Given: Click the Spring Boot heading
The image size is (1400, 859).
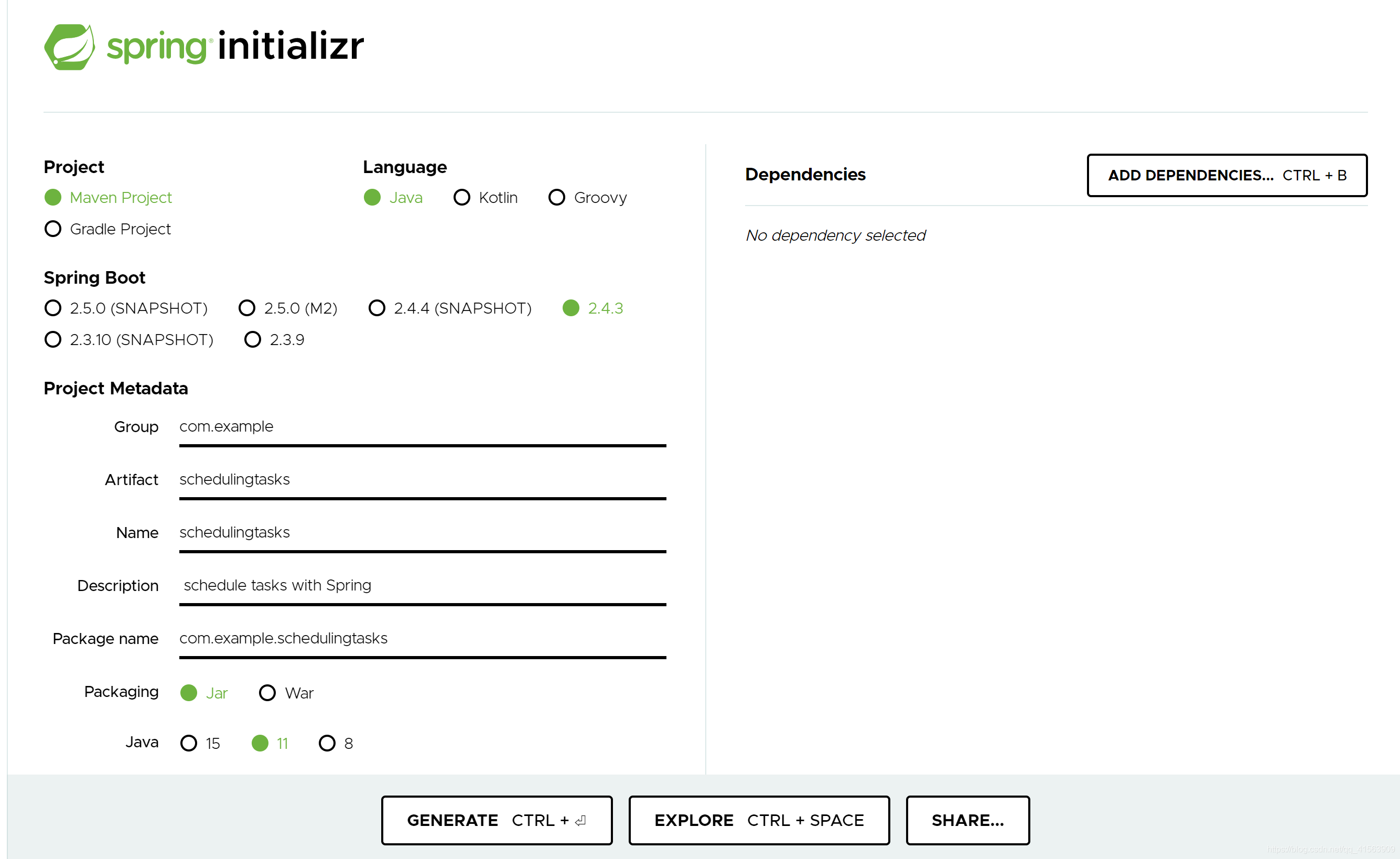Looking at the screenshot, I should (x=94, y=278).
